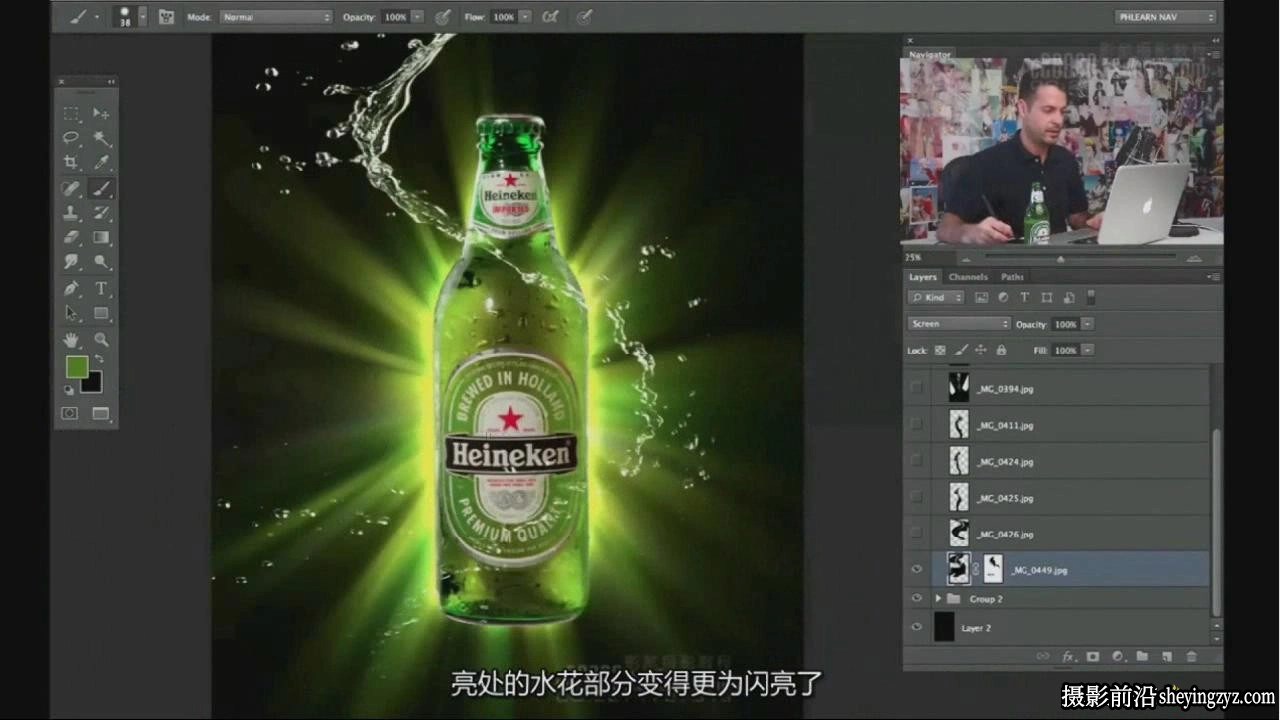Select the Navigator tab
This screenshot has width=1280, height=720.
coord(929,54)
